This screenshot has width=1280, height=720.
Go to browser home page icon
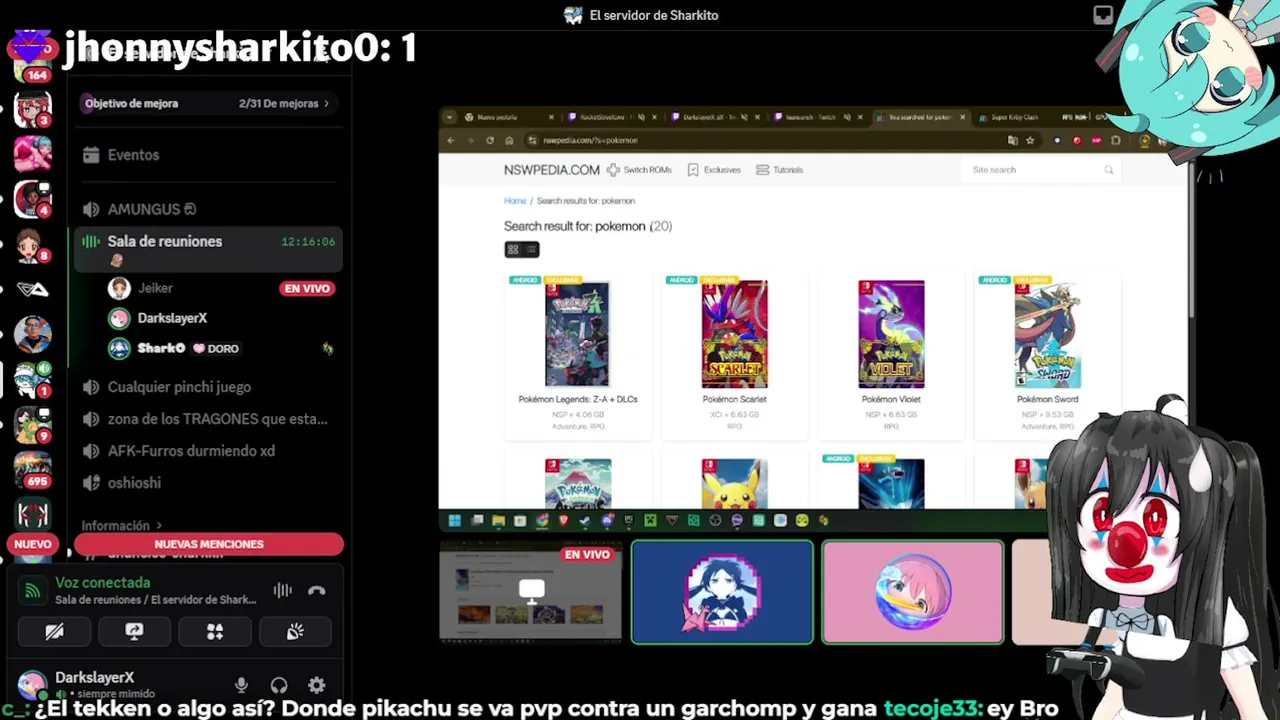pyautogui.click(x=509, y=140)
